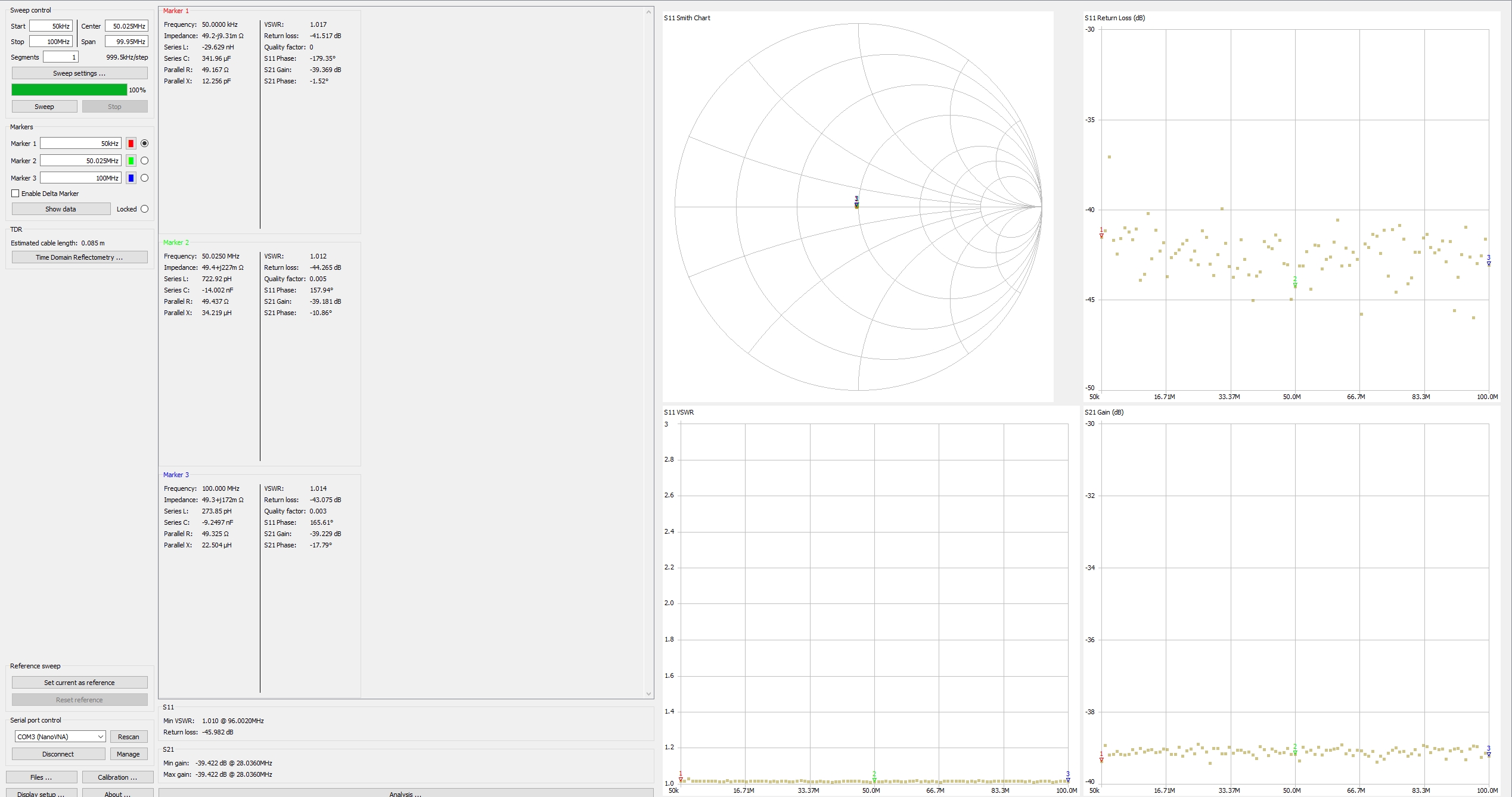Image resolution: width=1512 pixels, height=797 pixels.
Task: Open Marker 2 green color swatch
Action: (x=131, y=161)
